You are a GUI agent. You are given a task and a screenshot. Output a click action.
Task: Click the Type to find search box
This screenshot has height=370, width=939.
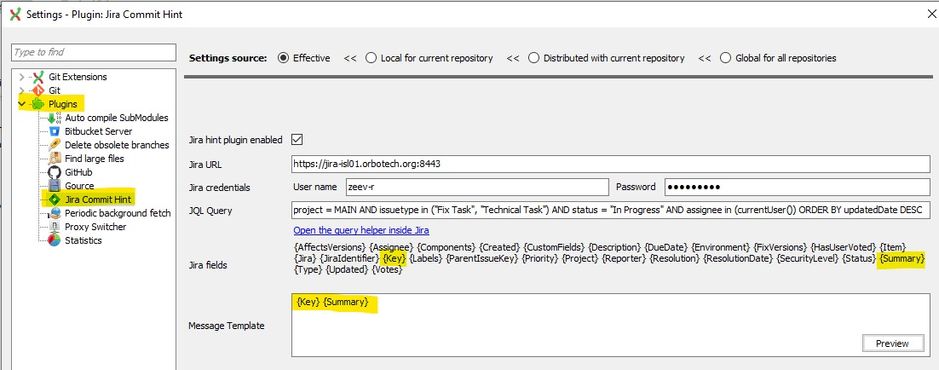click(93, 52)
